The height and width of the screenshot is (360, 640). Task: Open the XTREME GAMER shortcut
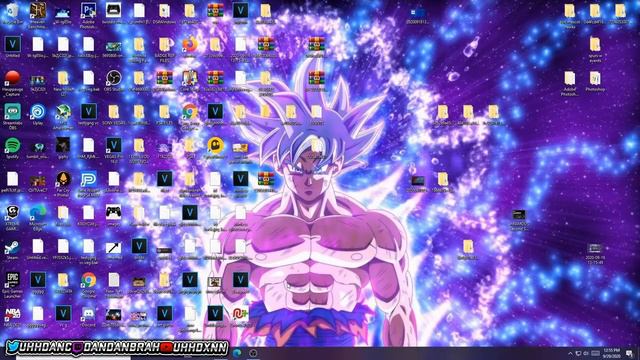[13, 218]
